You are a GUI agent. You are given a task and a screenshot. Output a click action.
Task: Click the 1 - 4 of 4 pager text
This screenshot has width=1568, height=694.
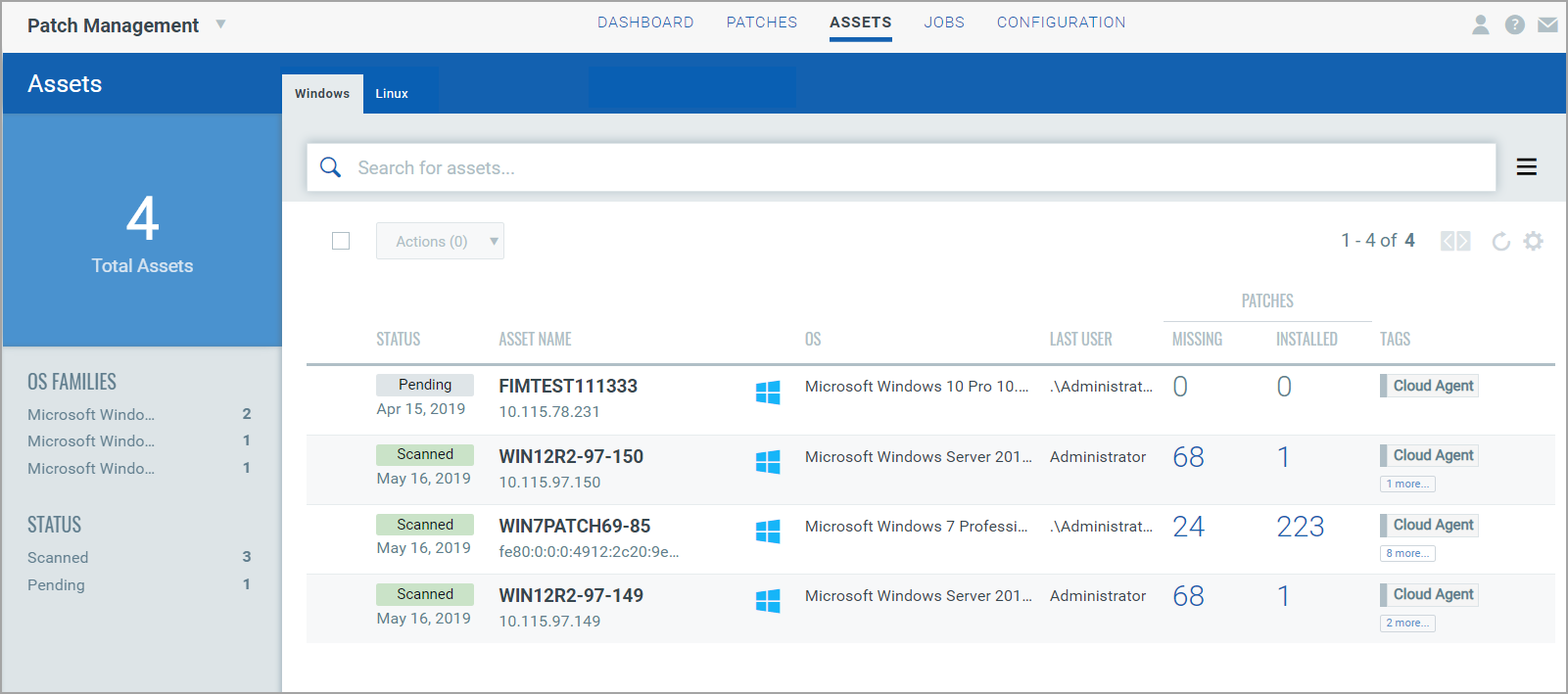pos(1378,241)
